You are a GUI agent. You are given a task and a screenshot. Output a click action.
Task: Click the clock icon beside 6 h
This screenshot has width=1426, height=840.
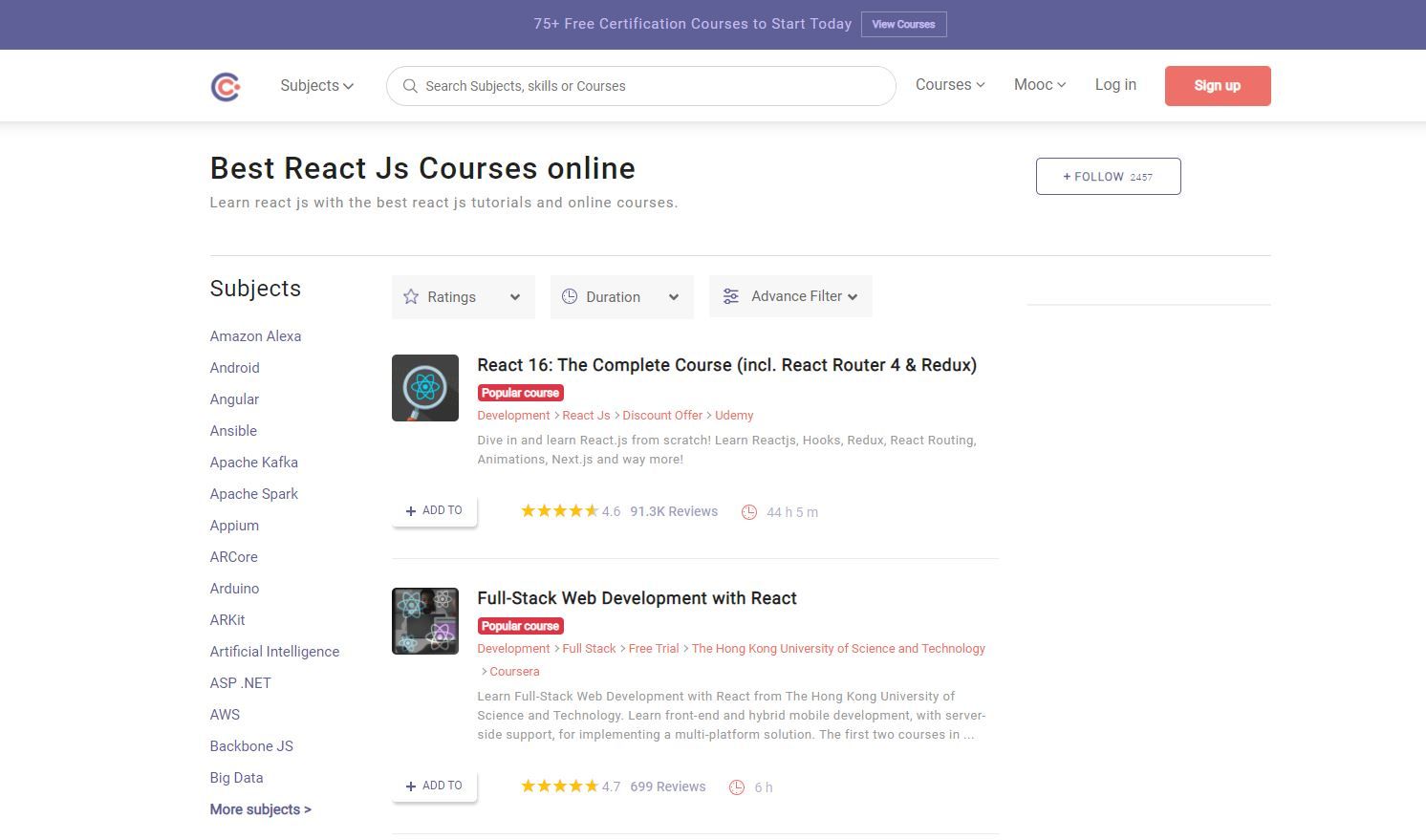click(x=737, y=787)
